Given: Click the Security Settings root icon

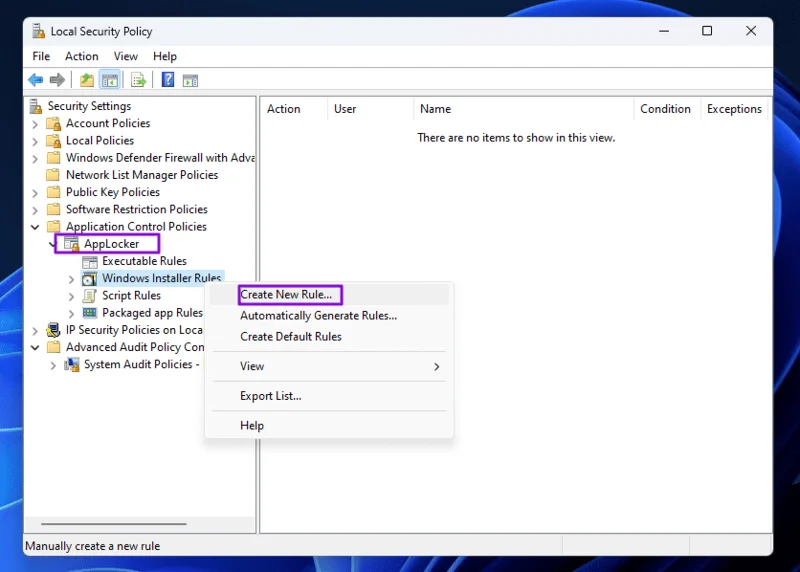Looking at the screenshot, I should [36, 106].
